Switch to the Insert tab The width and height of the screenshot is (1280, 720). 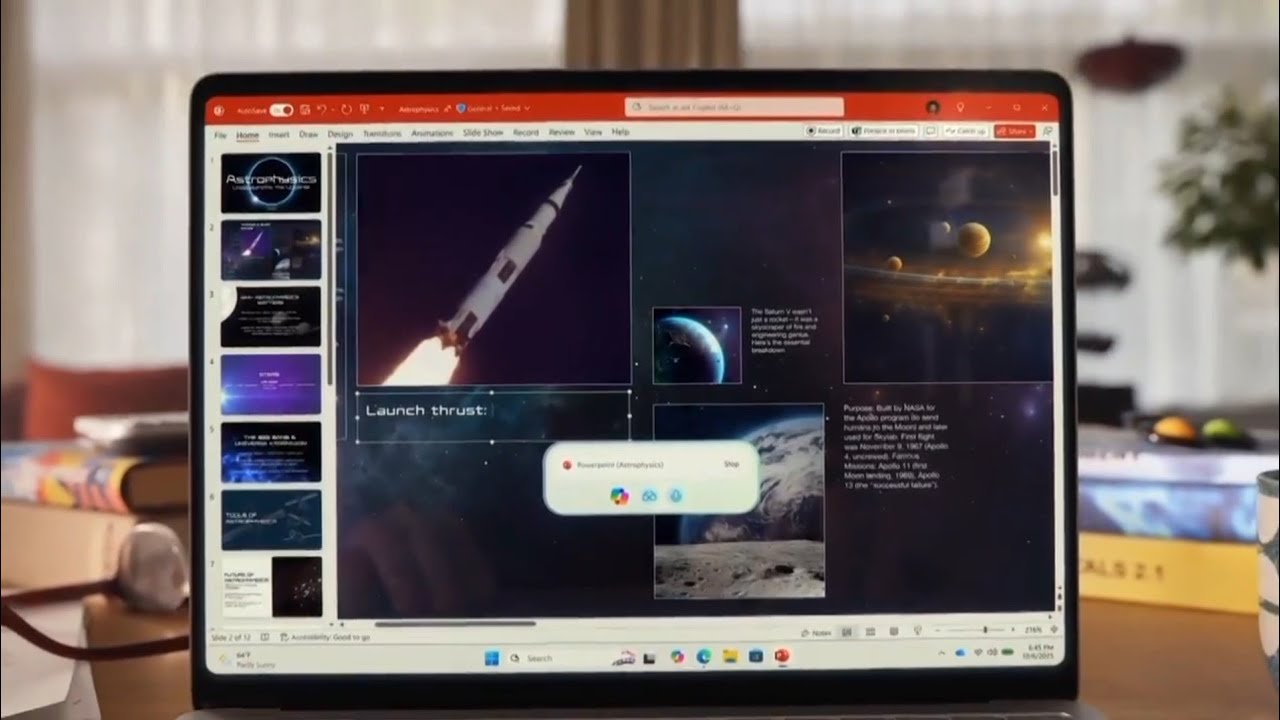pyautogui.click(x=279, y=133)
